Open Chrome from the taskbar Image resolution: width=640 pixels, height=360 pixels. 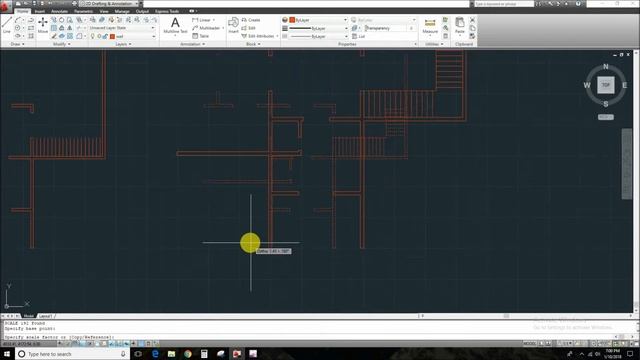(x=188, y=353)
